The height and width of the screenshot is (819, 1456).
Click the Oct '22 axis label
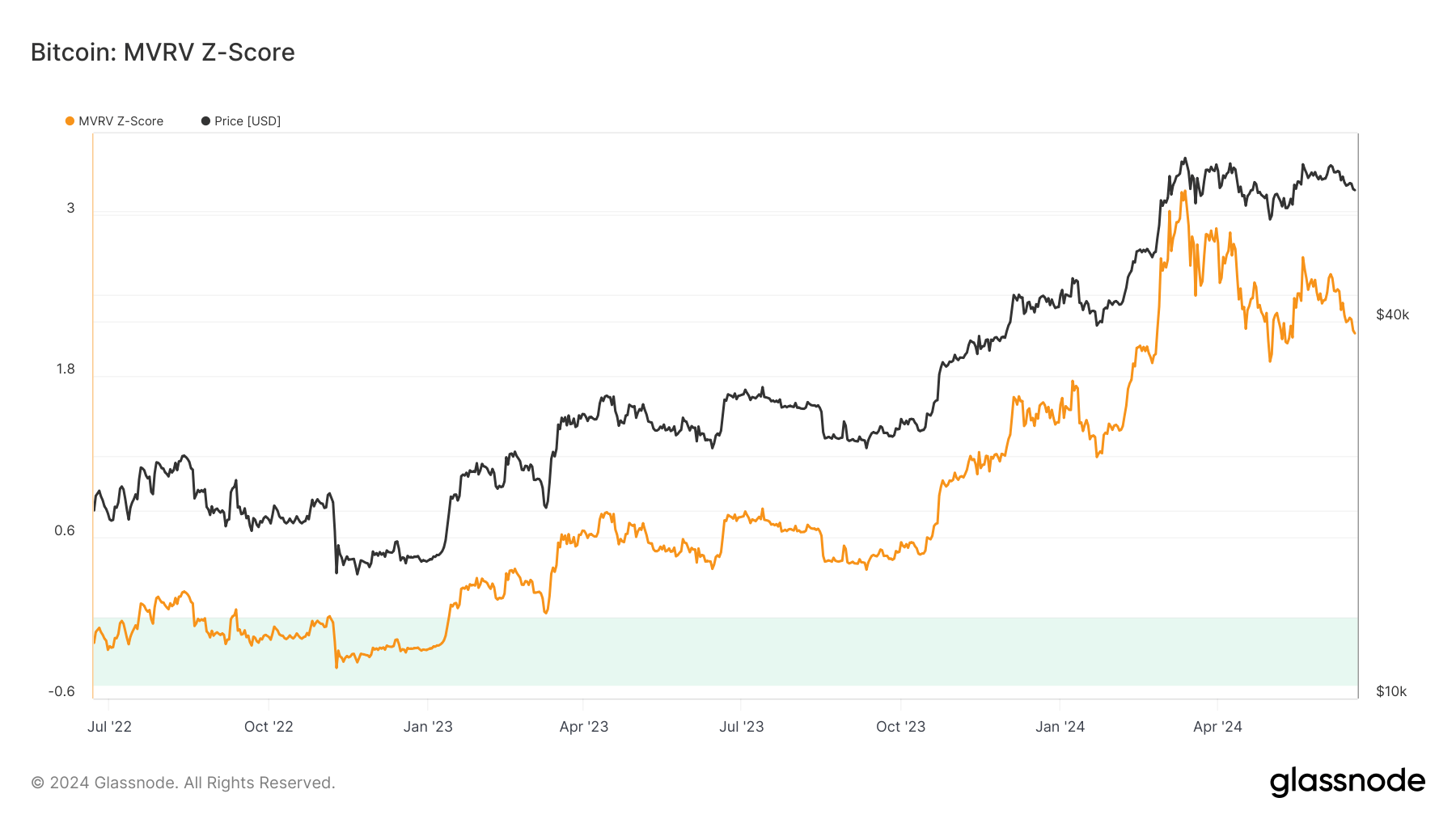tap(269, 726)
